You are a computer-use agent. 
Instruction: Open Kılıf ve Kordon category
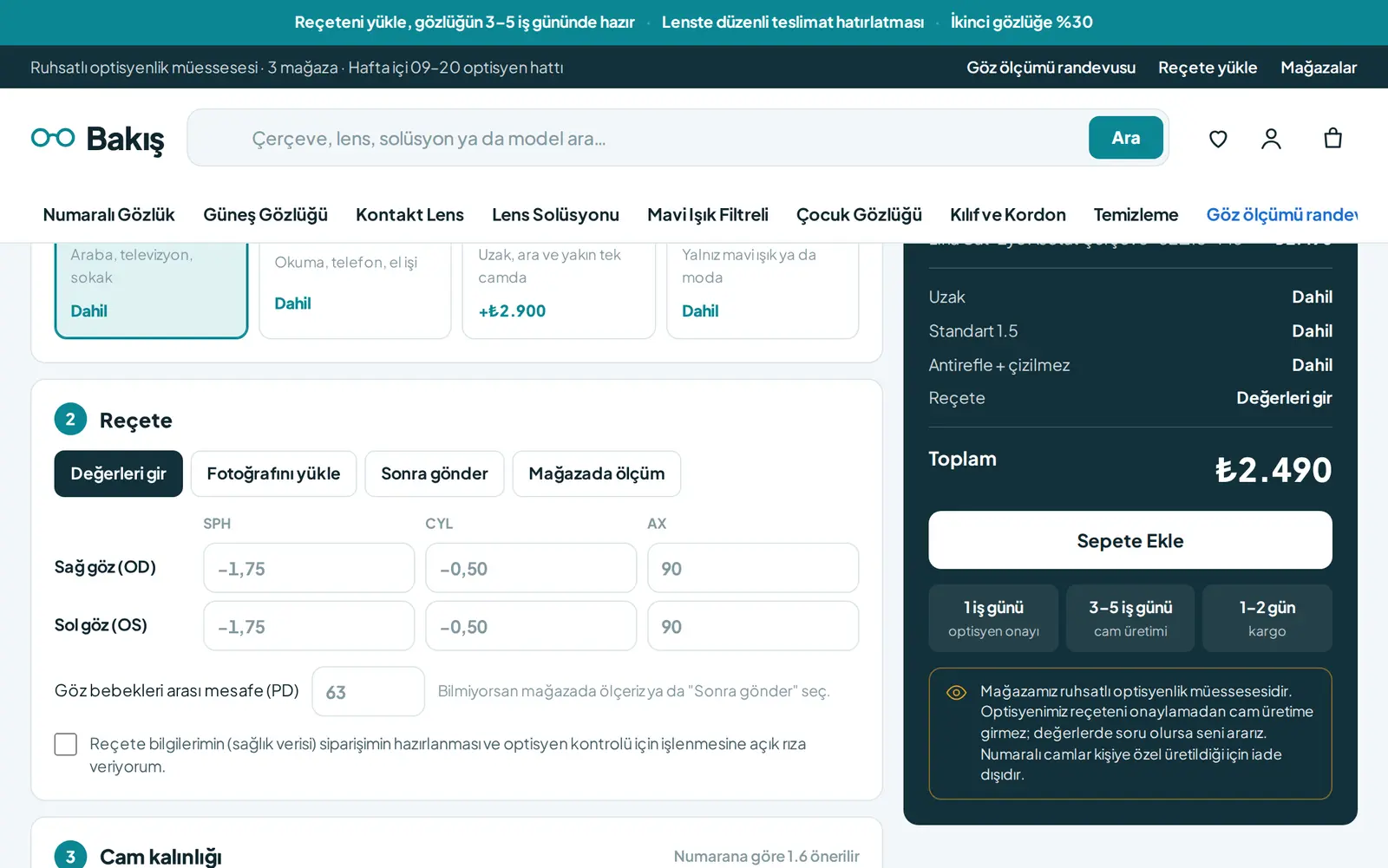pyautogui.click(x=1008, y=214)
